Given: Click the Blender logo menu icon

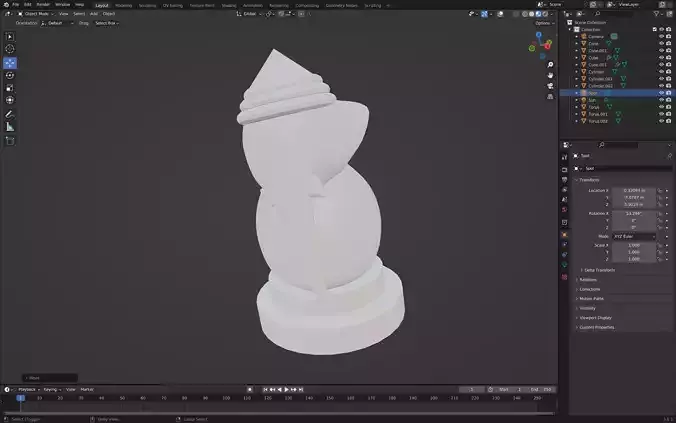Looking at the screenshot, I should pyautogui.click(x=6, y=4).
